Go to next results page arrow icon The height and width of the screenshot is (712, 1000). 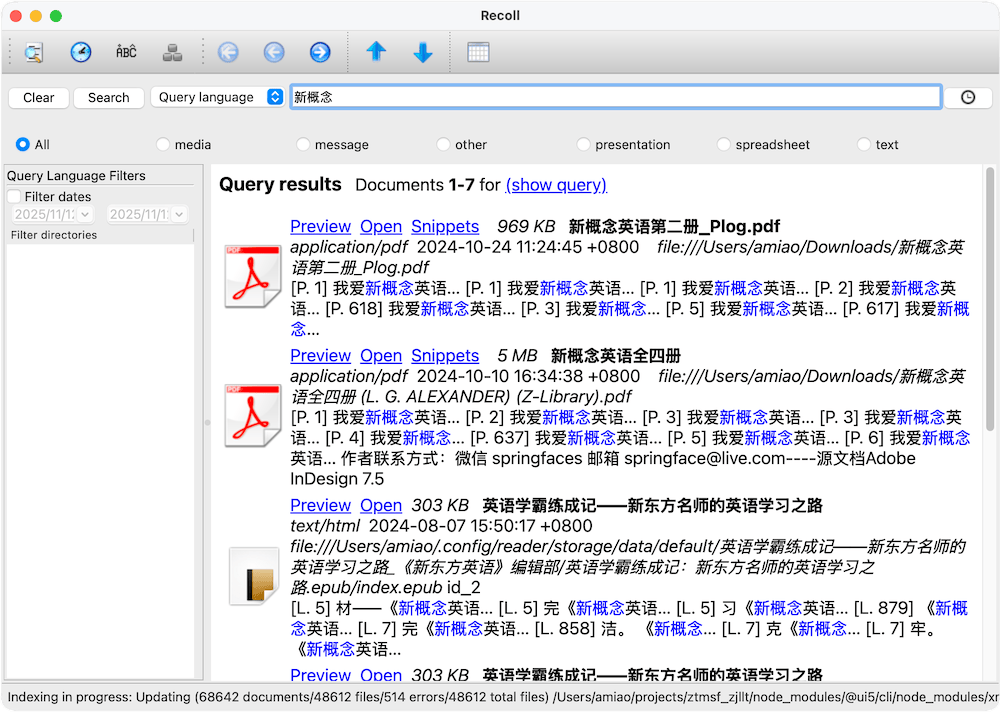coord(319,51)
